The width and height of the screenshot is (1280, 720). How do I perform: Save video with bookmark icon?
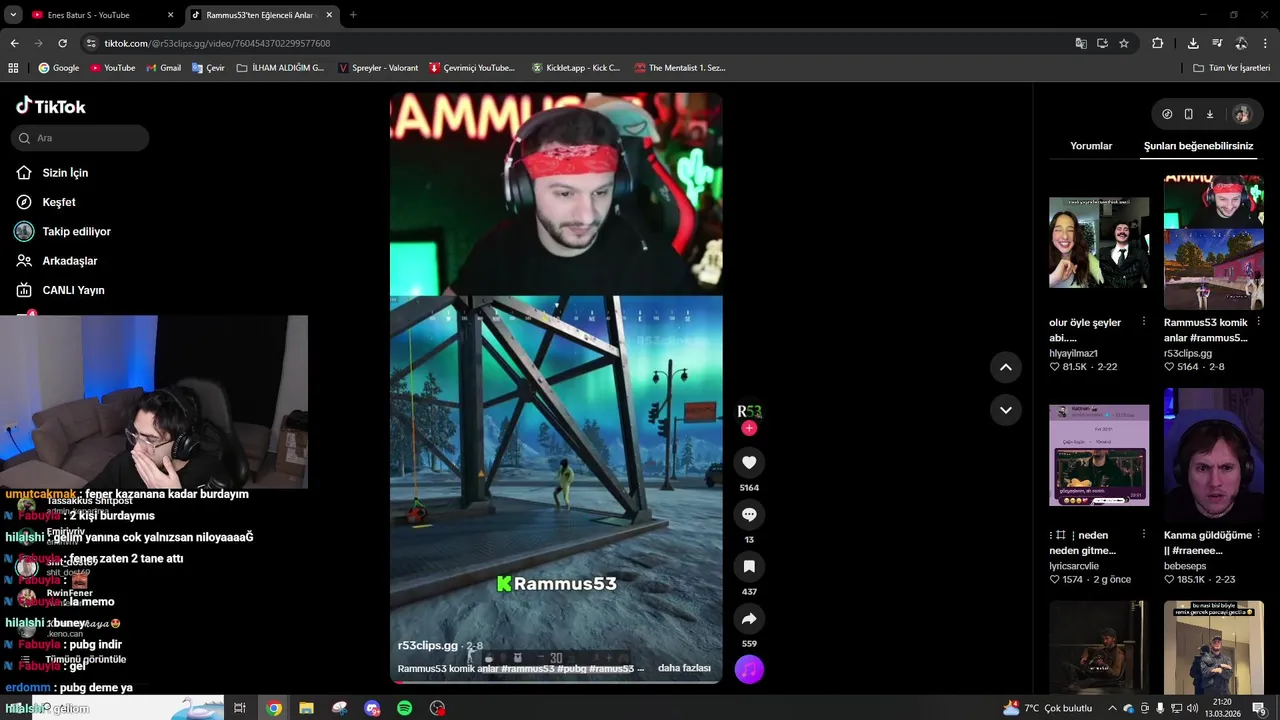coord(749,566)
